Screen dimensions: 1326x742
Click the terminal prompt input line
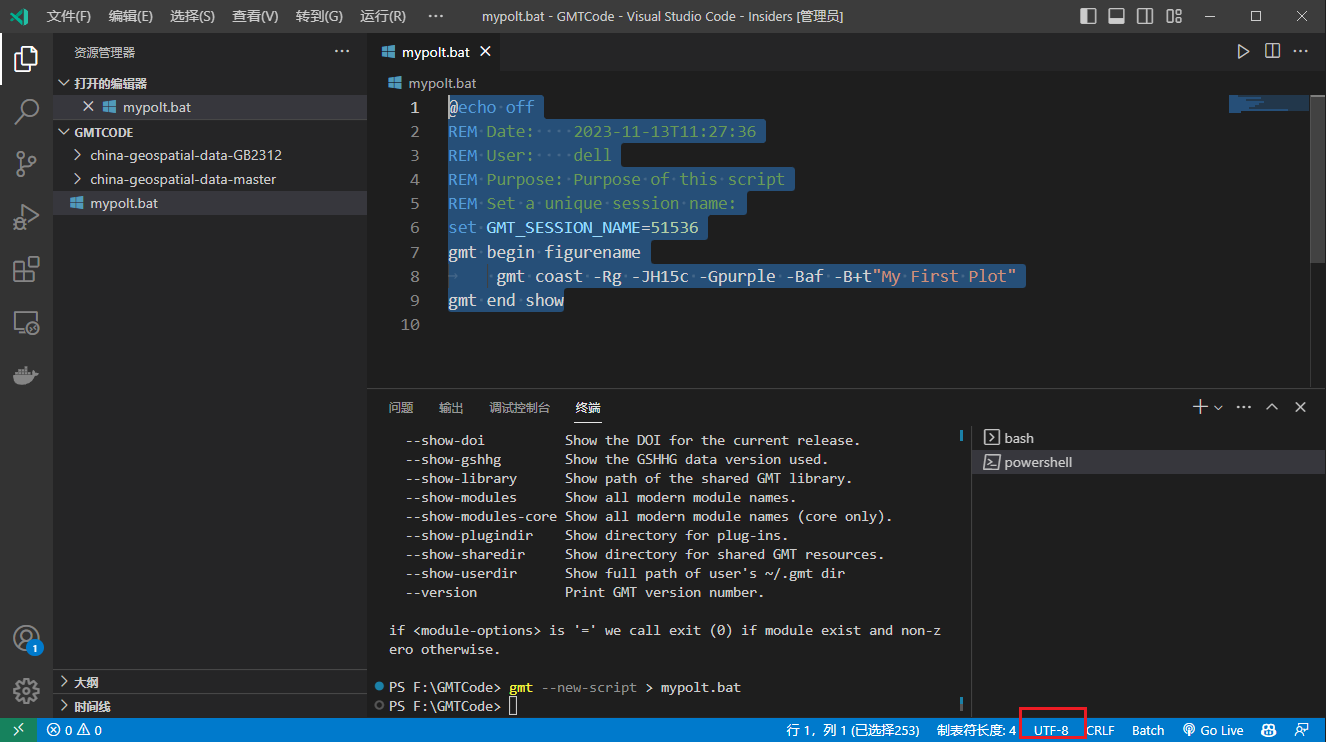pyautogui.click(x=665, y=706)
